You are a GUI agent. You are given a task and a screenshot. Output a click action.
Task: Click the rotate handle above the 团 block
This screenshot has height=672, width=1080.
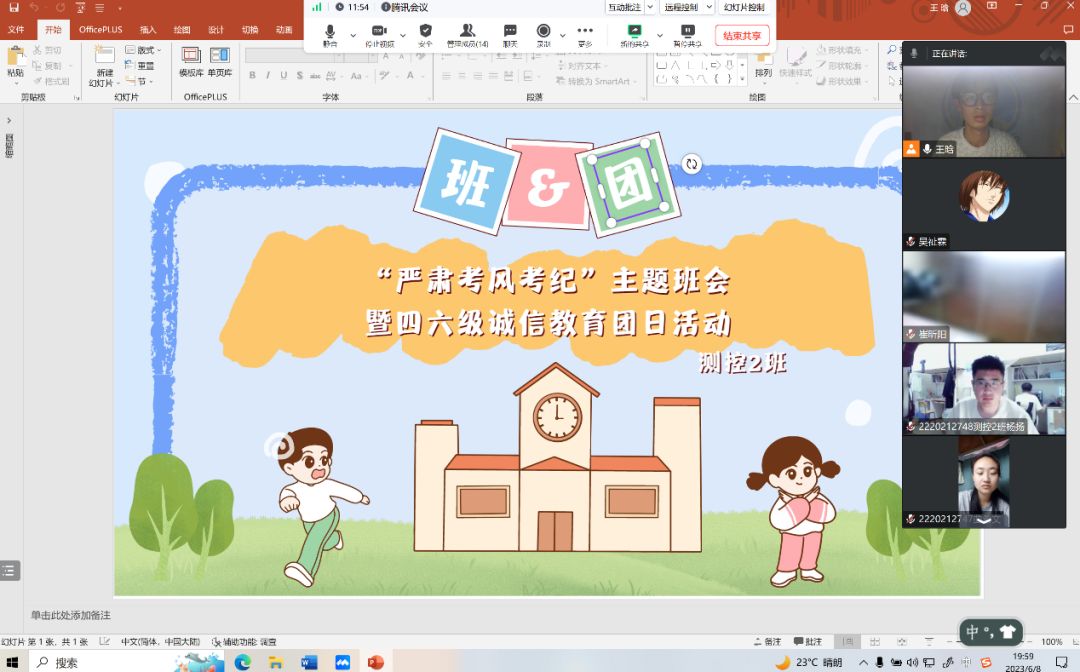pos(691,164)
